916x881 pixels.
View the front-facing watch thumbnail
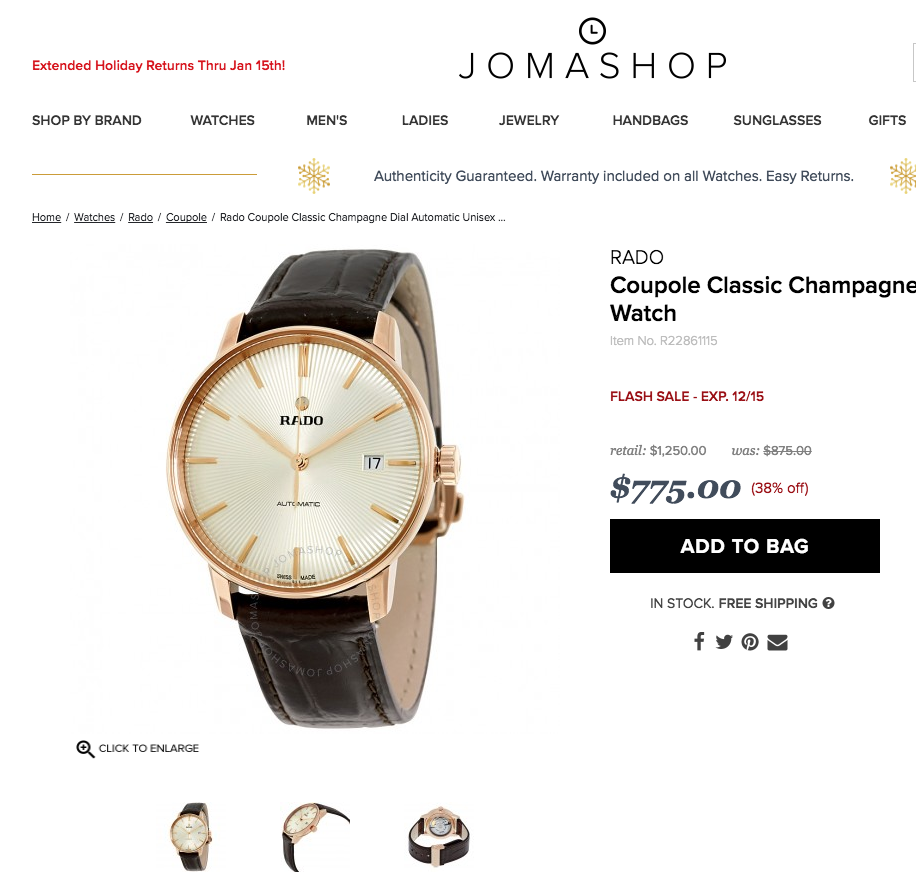(x=191, y=837)
